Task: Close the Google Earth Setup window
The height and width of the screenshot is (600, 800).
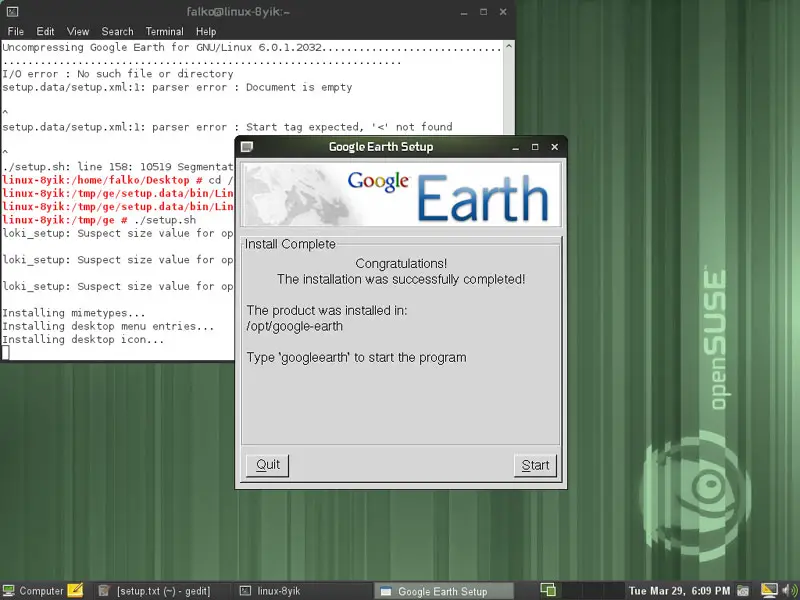Action: click(555, 147)
